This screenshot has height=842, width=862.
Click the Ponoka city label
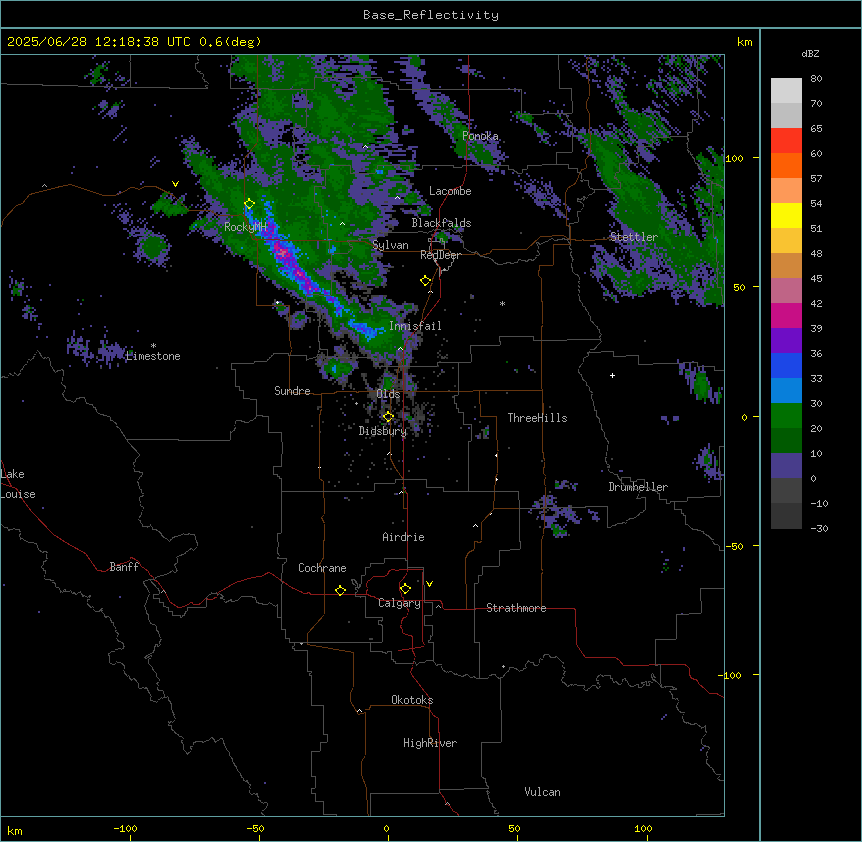tap(480, 136)
